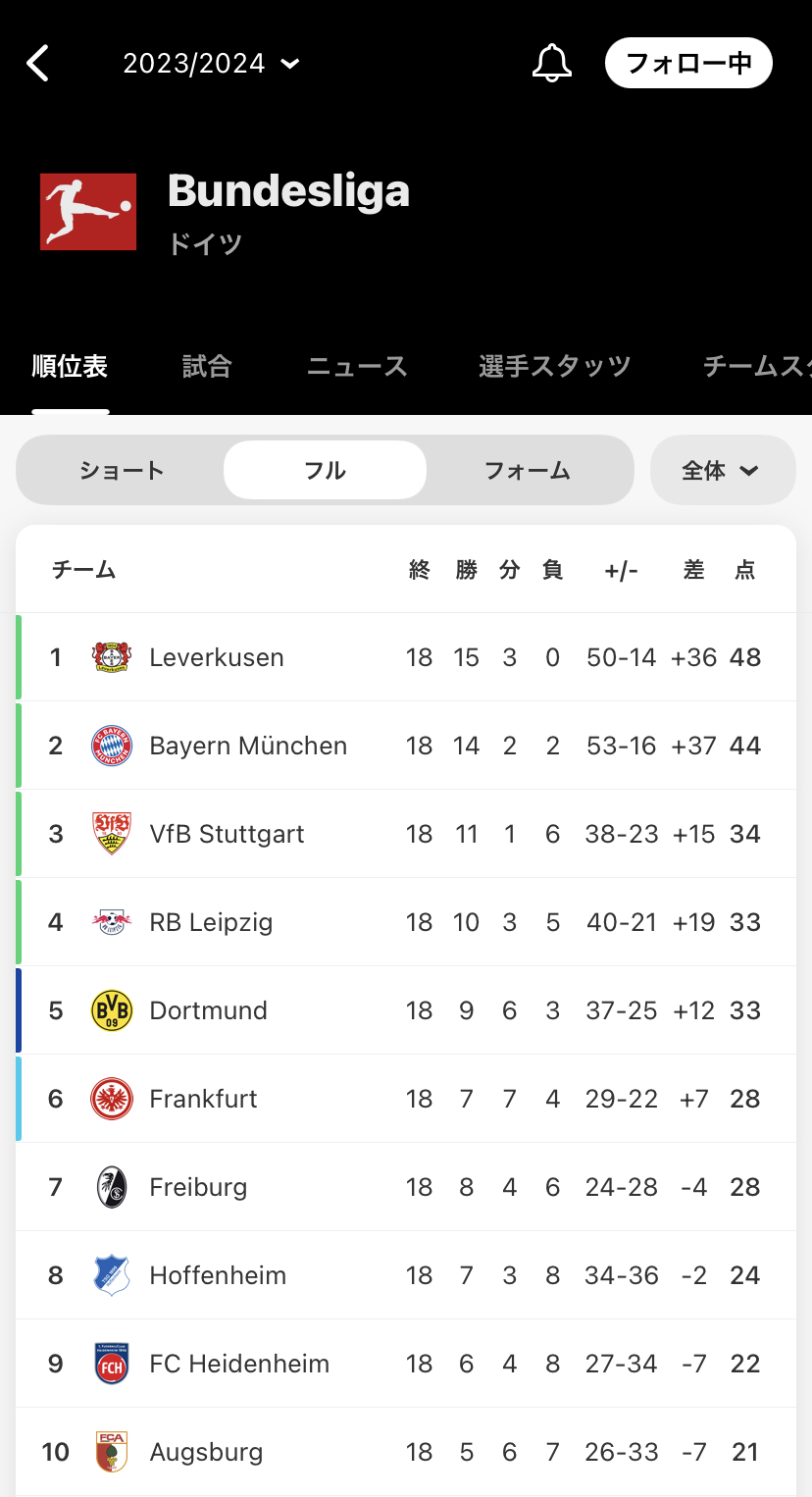This screenshot has height=1497, width=812.
Task: Open the RB Leipzig team row
Action: tap(406, 922)
